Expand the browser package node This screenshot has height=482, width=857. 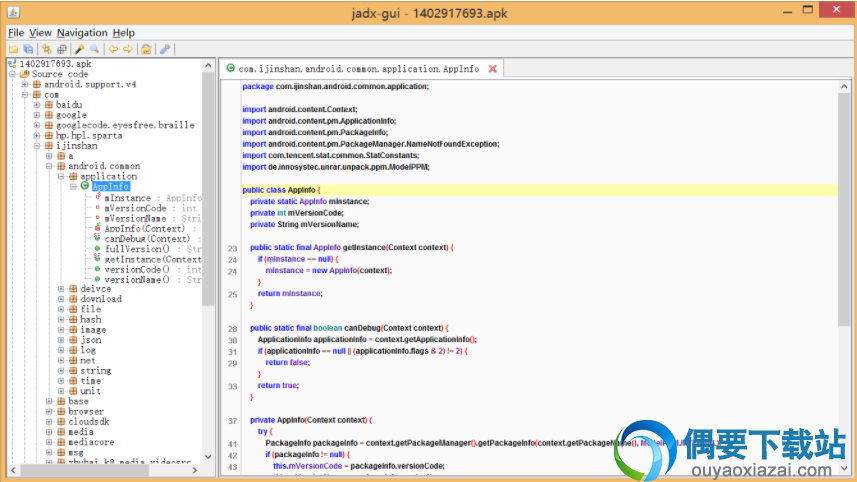pos(49,412)
